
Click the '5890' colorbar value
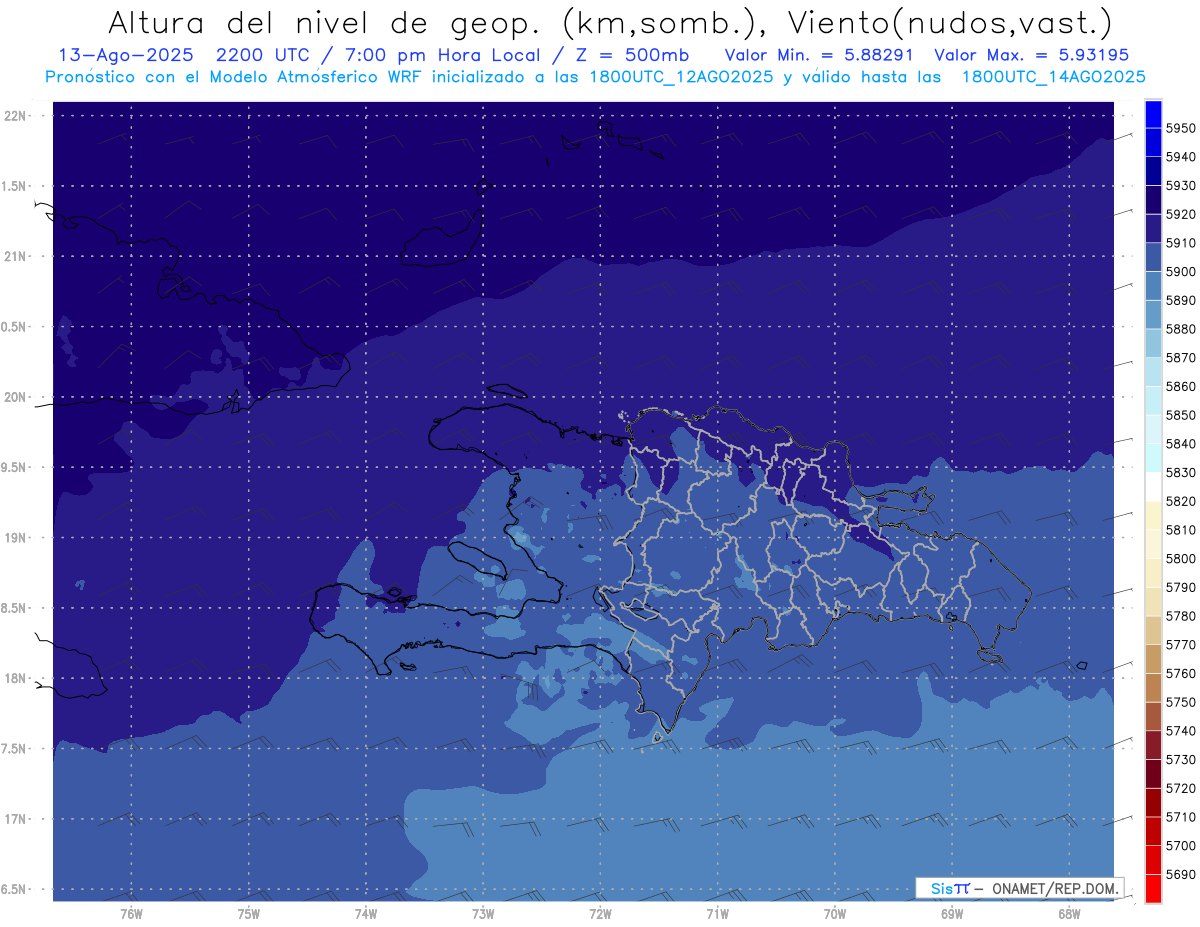coord(1180,300)
